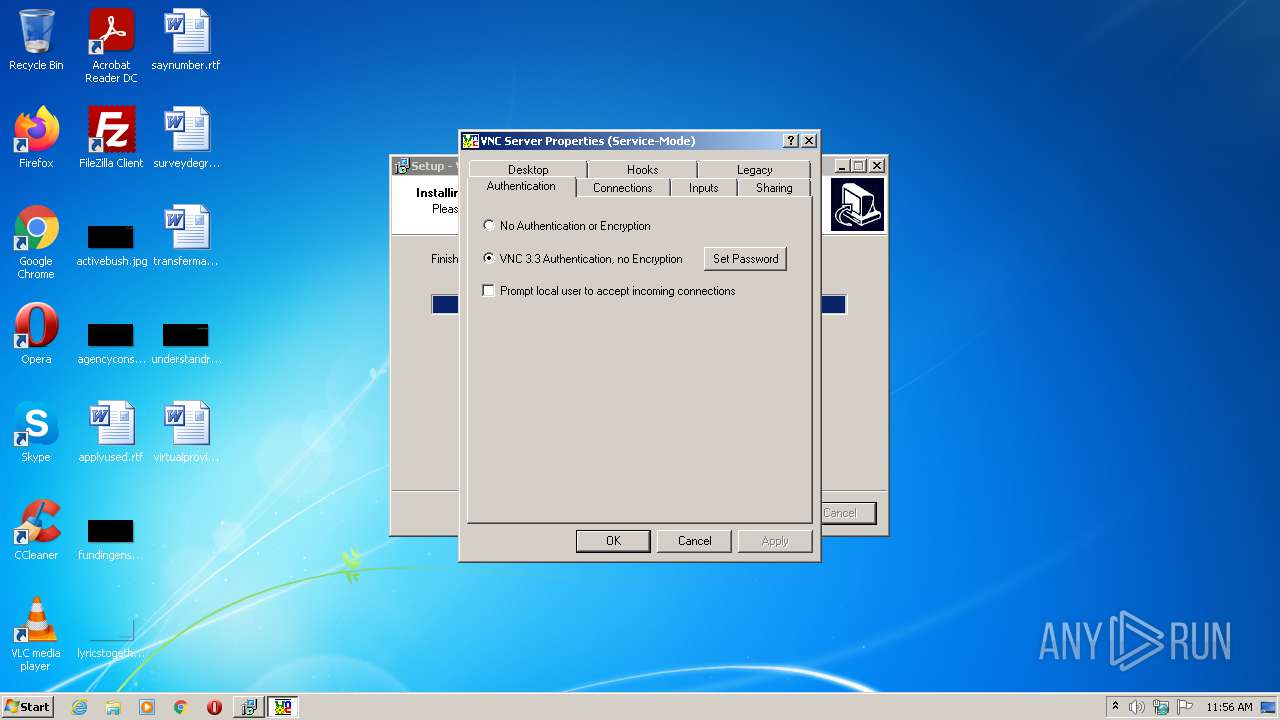This screenshot has height=720, width=1280.
Task: Select saynumber.rtf file on desktop
Action: 186,40
